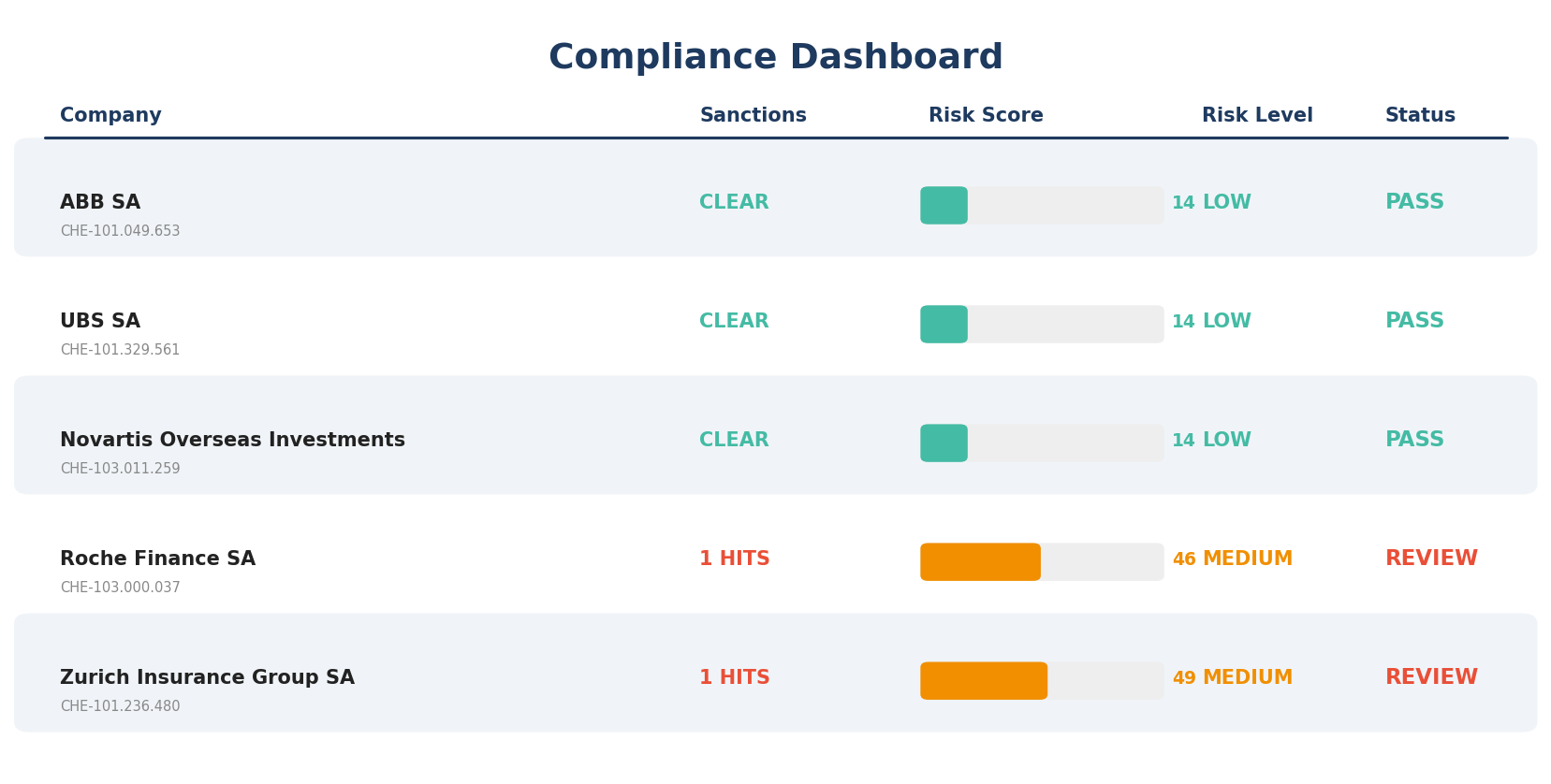This screenshot has width=1551, height=784.
Task: Select the Status column header
Action: point(1420,116)
